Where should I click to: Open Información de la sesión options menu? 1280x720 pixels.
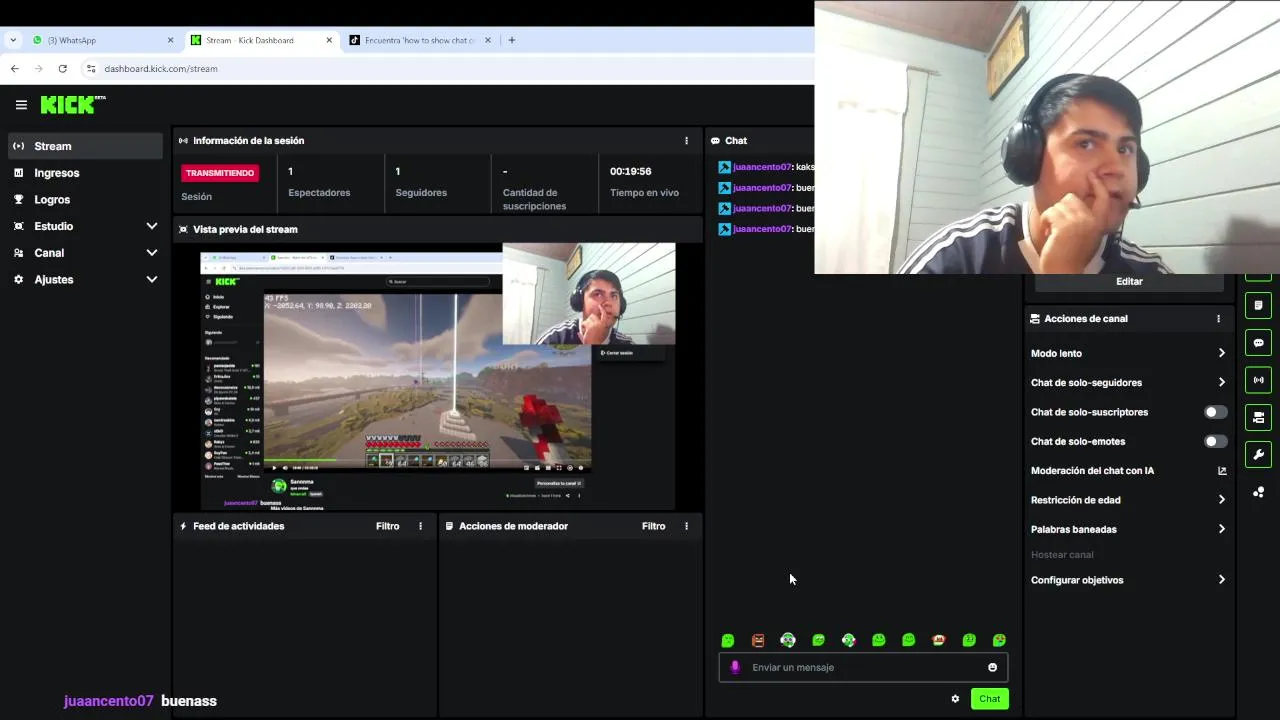point(686,141)
